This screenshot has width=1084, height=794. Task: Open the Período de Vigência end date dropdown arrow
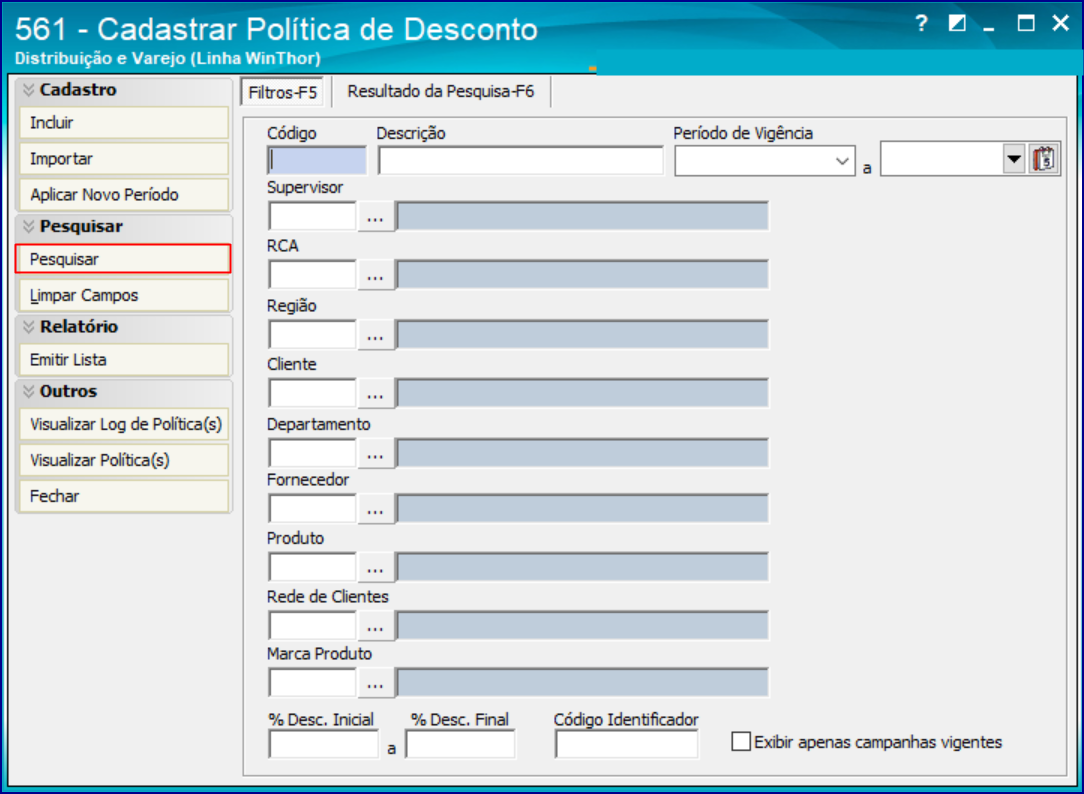tap(1013, 160)
